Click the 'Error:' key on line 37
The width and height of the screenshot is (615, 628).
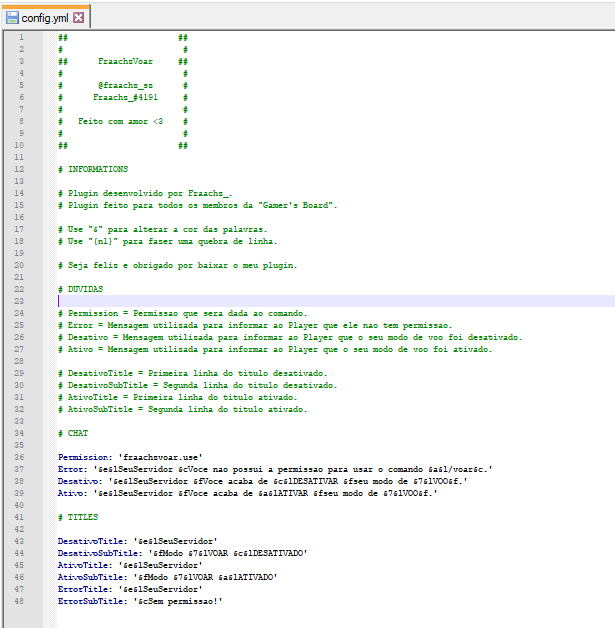(73, 469)
